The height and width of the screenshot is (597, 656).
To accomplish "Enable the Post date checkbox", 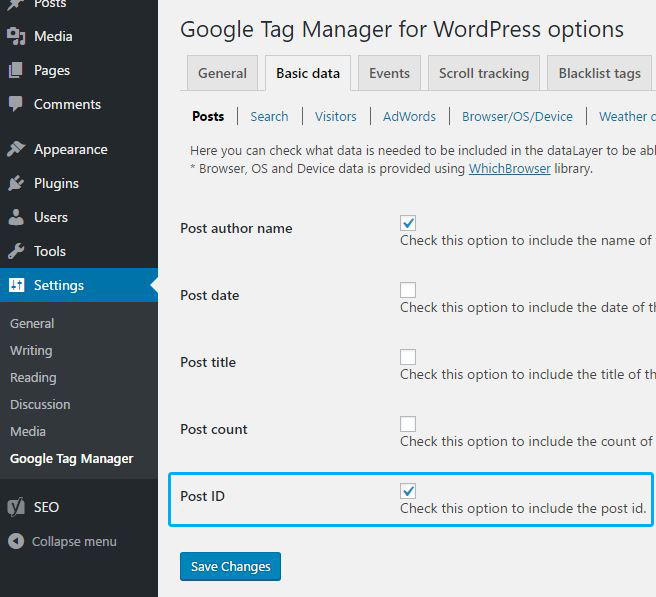I will [408, 290].
